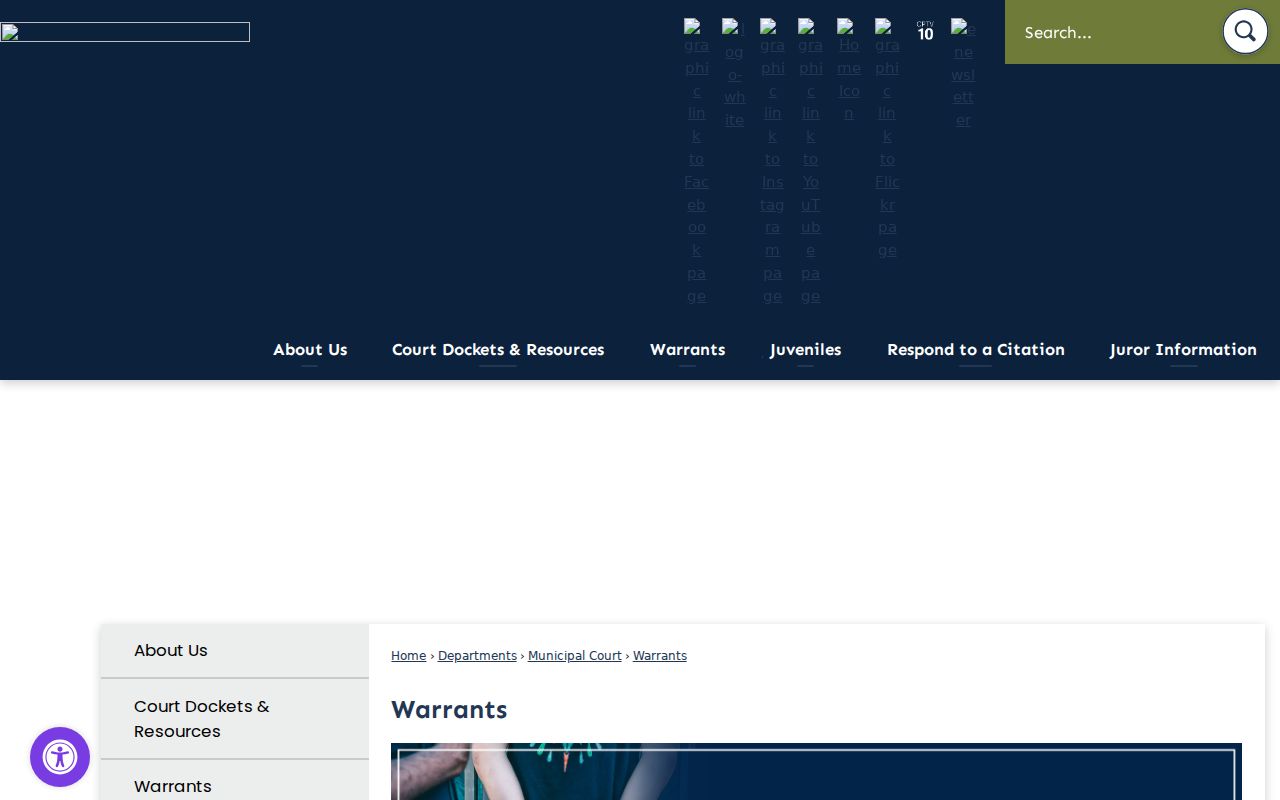Viewport: 1280px width, 800px height.
Task: Click the Warrants banner image
Action: (816, 771)
